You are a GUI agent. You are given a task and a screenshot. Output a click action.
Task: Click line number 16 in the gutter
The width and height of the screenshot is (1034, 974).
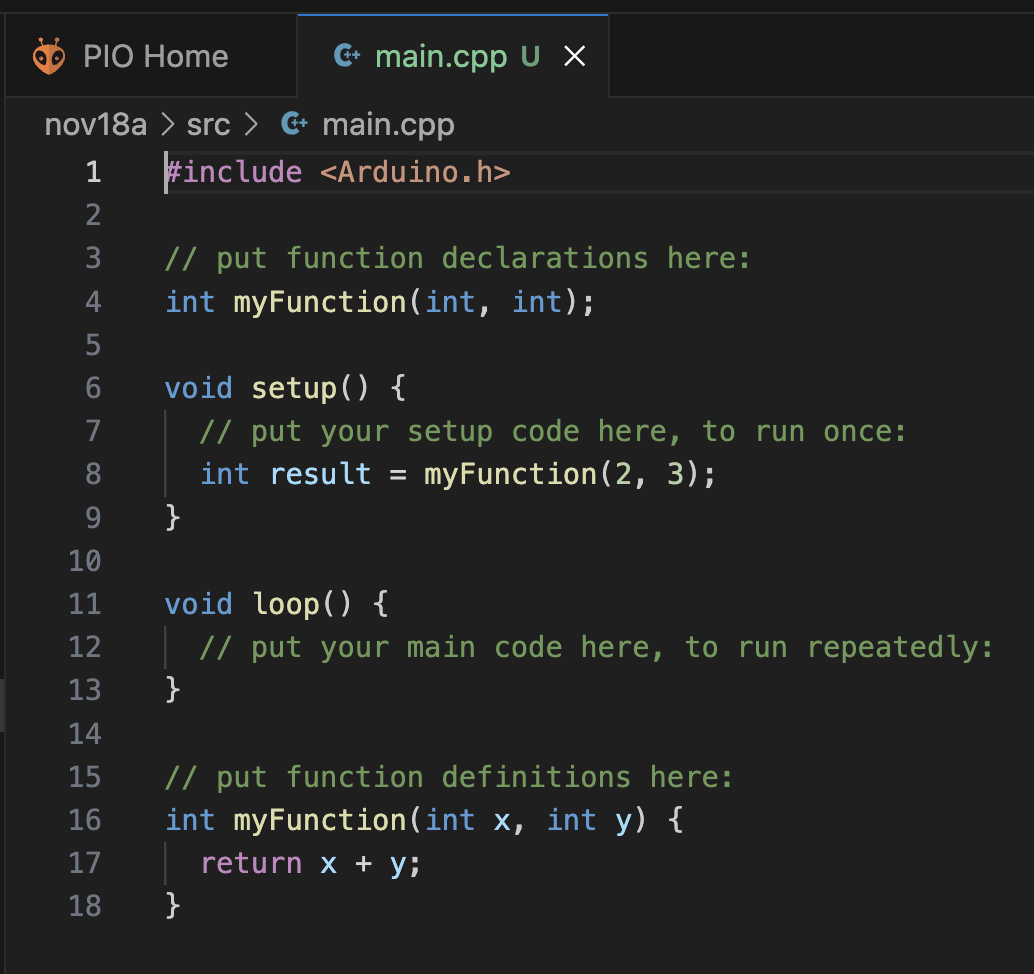point(85,820)
